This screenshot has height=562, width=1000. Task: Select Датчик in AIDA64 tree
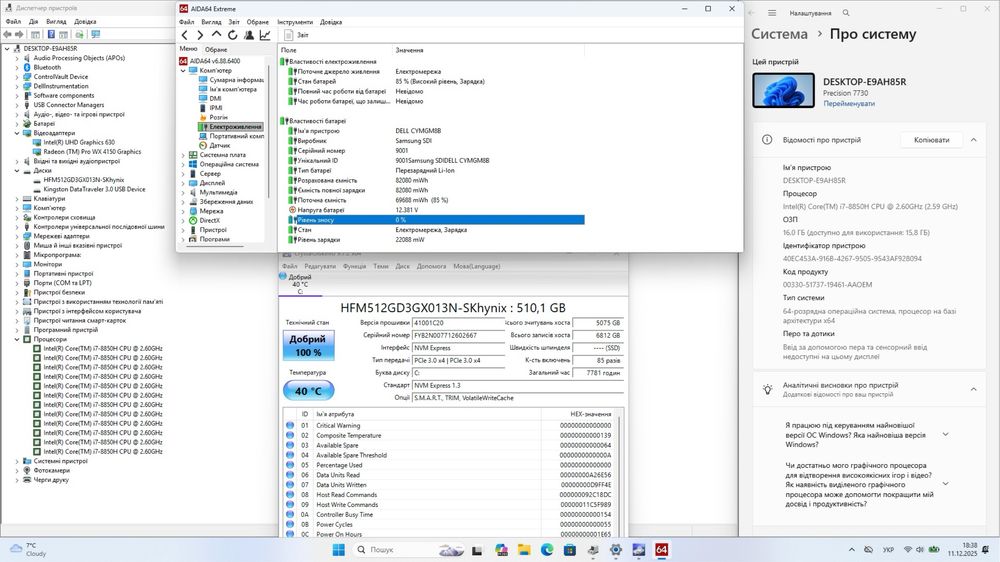(219, 145)
